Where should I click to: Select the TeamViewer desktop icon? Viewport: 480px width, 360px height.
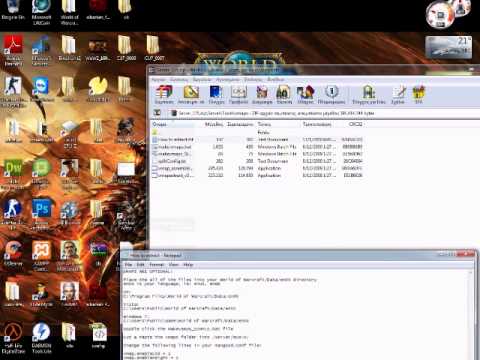point(41,89)
